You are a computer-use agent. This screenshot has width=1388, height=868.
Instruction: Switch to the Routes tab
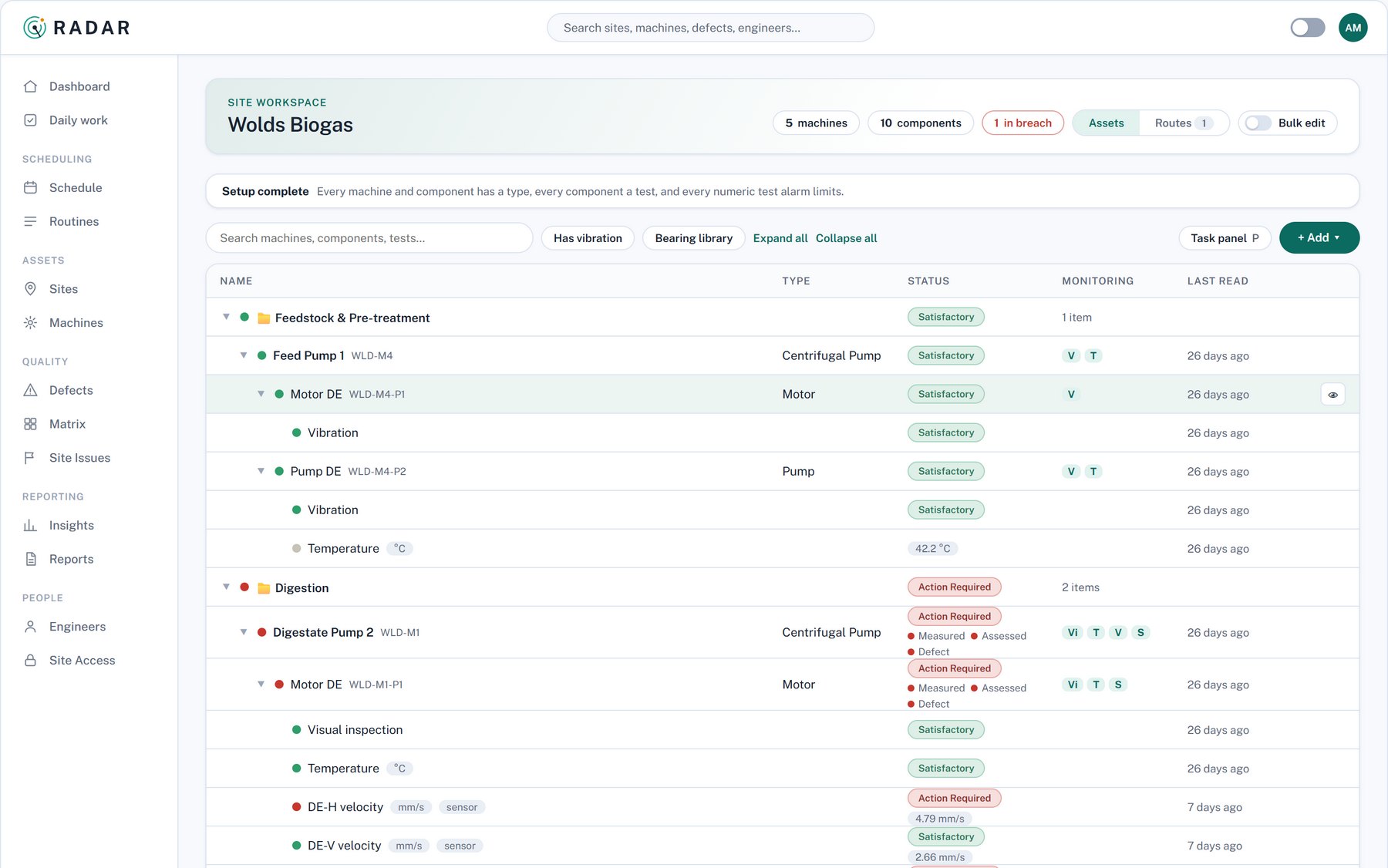1183,123
